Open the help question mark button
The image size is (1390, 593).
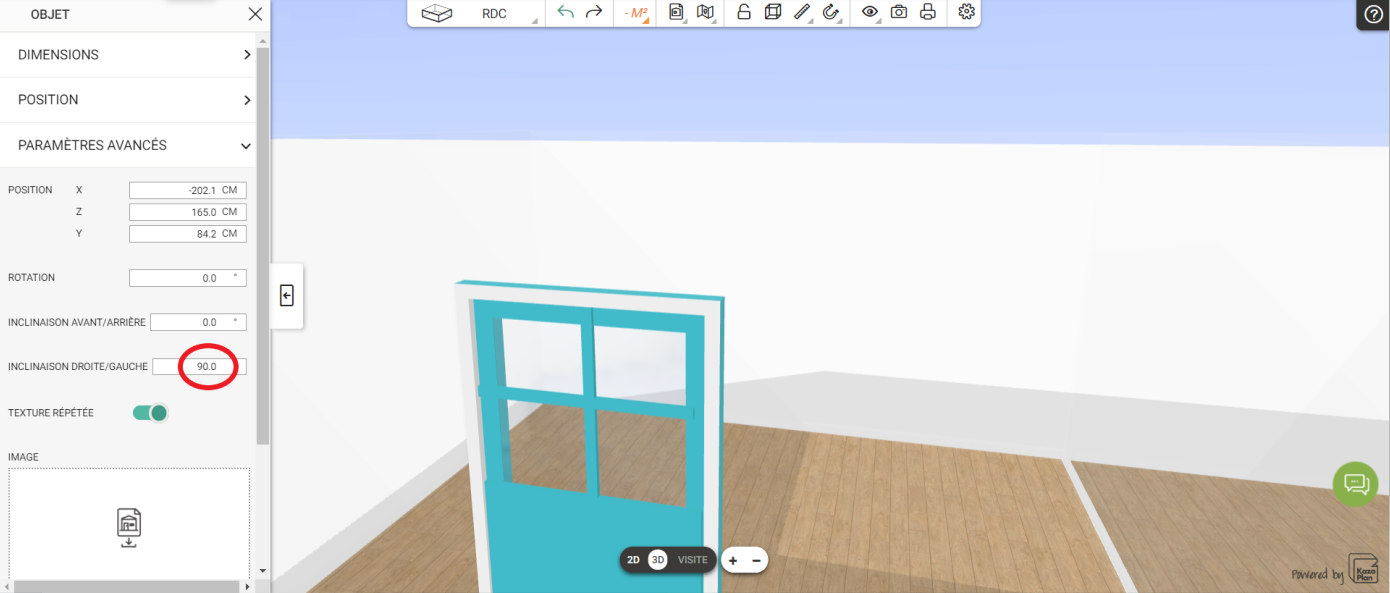click(1374, 14)
